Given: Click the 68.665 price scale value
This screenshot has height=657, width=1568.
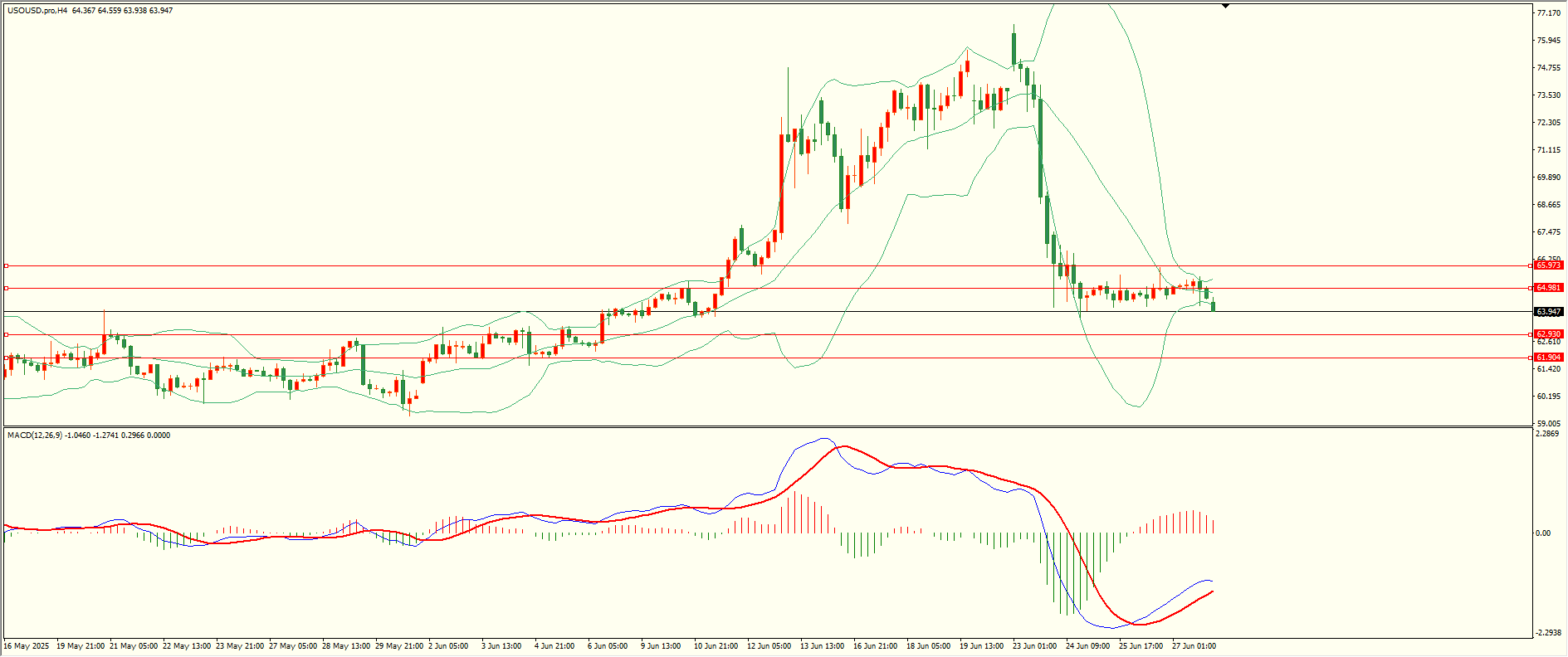Looking at the screenshot, I should pos(1550,205).
